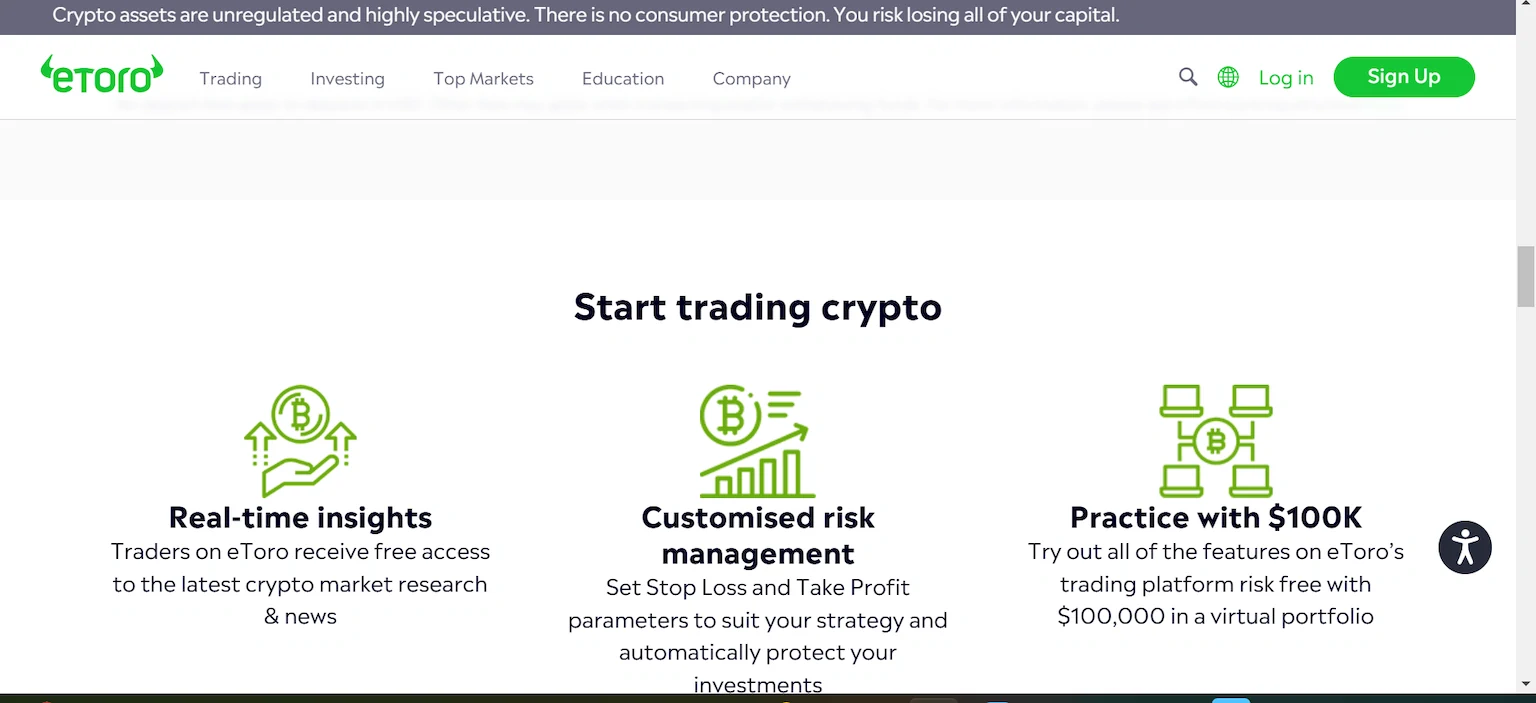Click the globe language selector icon
1536x703 pixels.
[1228, 77]
